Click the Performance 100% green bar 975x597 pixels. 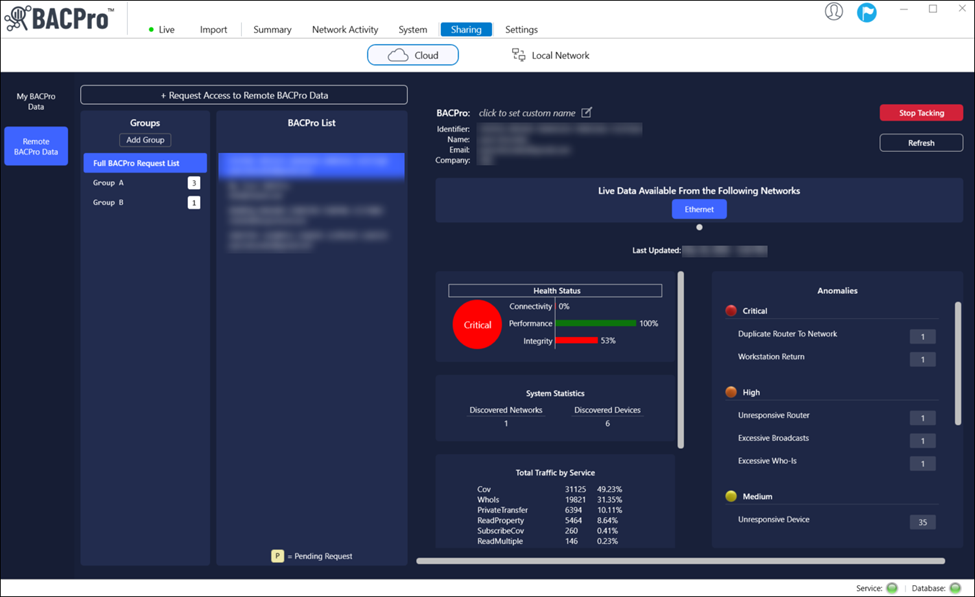click(596, 323)
